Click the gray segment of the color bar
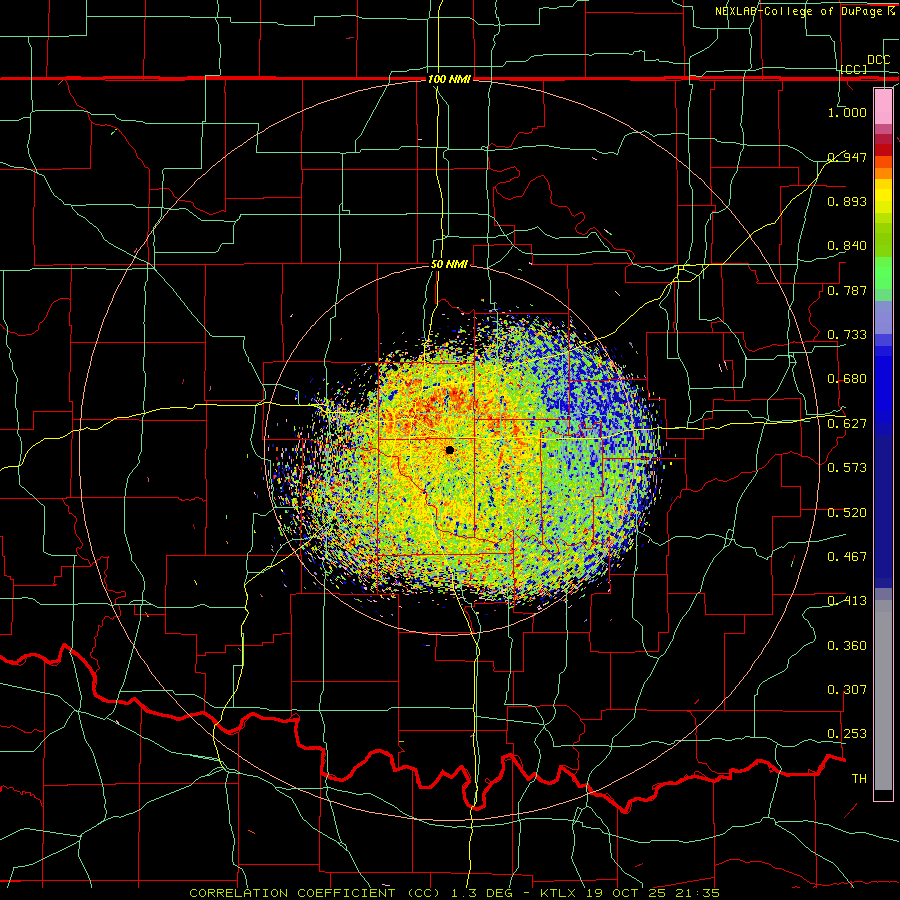The height and width of the screenshot is (900, 900). click(x=883, y=695)
